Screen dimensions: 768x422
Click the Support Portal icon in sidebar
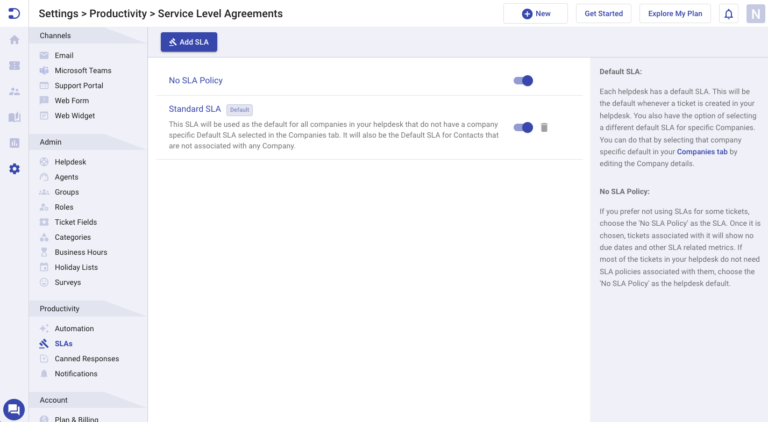[44, 86]
